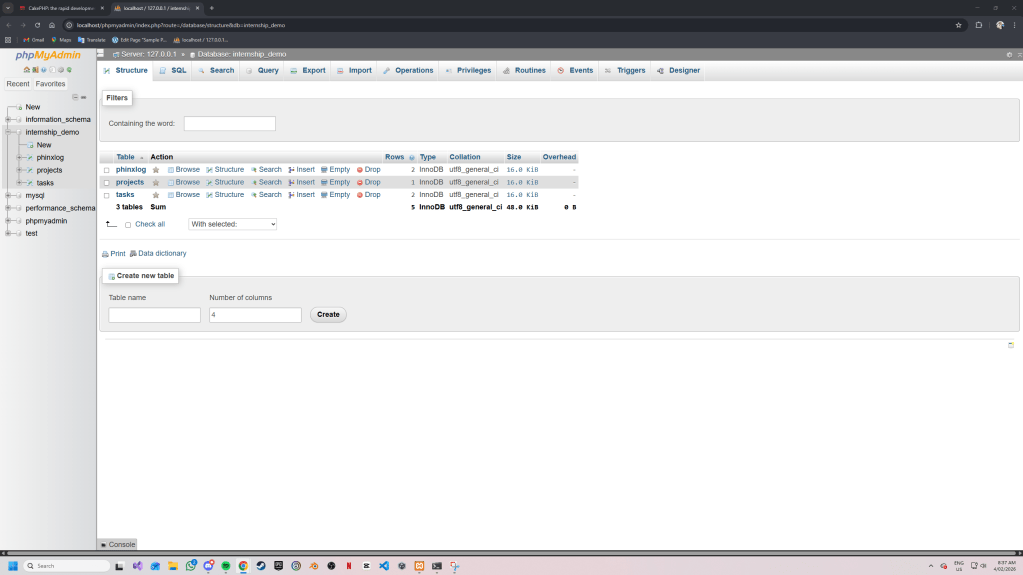This screenshot has height=575, width=1023.
Task: Favorite the phinxlog table with star icon
Action: [156, 170]
